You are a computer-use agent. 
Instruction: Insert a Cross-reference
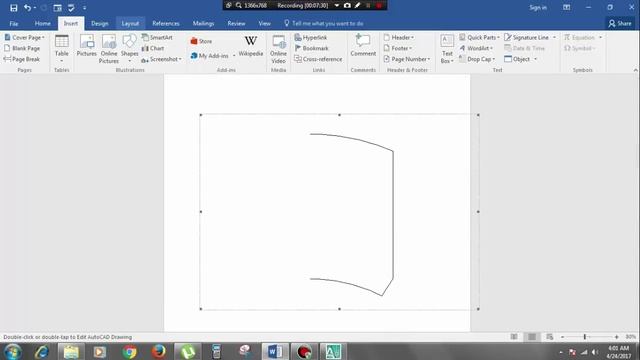[x=318, y=59]
